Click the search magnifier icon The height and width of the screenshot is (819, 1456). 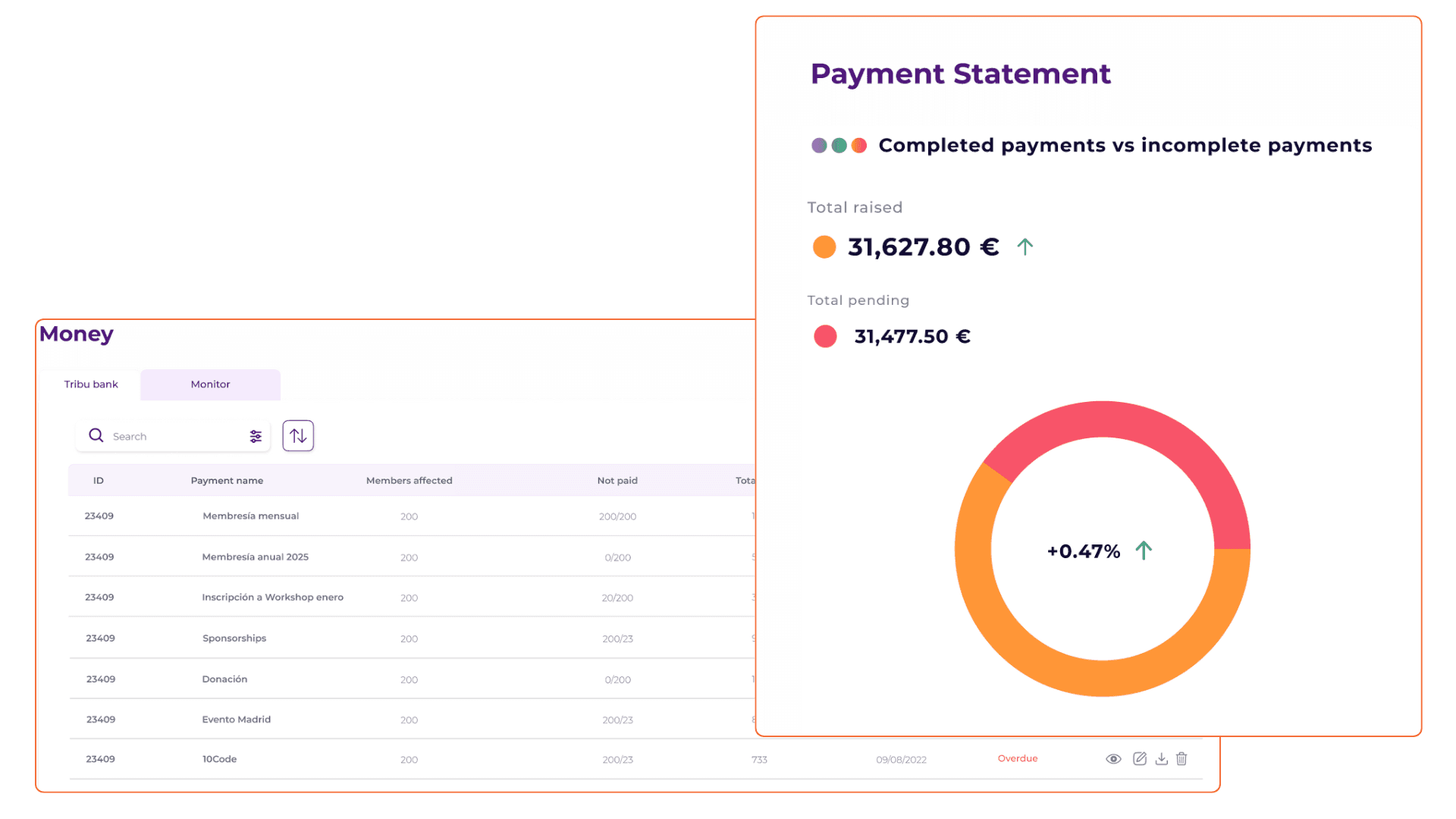coord(96,435)
